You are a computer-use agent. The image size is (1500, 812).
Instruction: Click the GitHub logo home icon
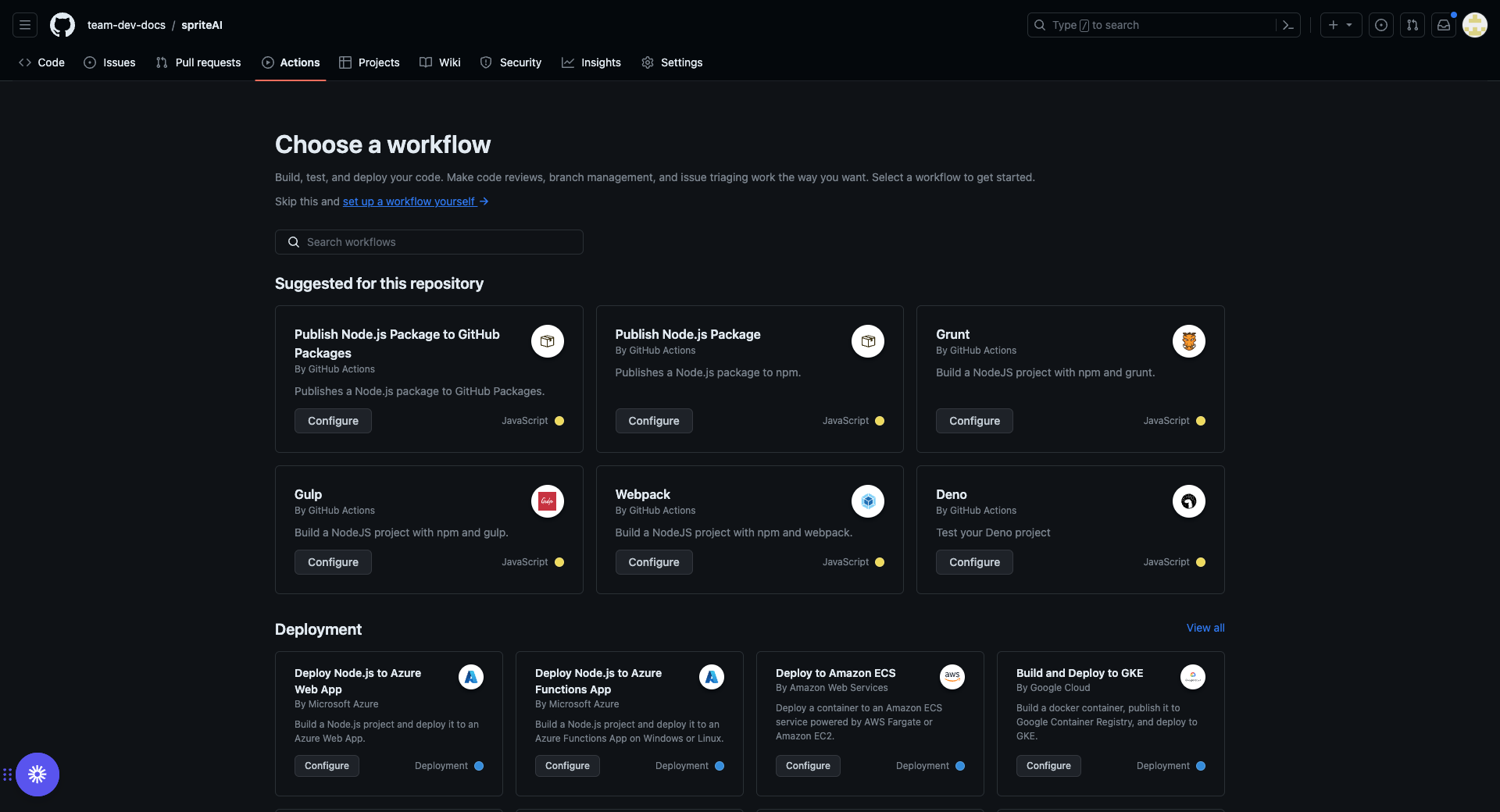tap(62, 25)
